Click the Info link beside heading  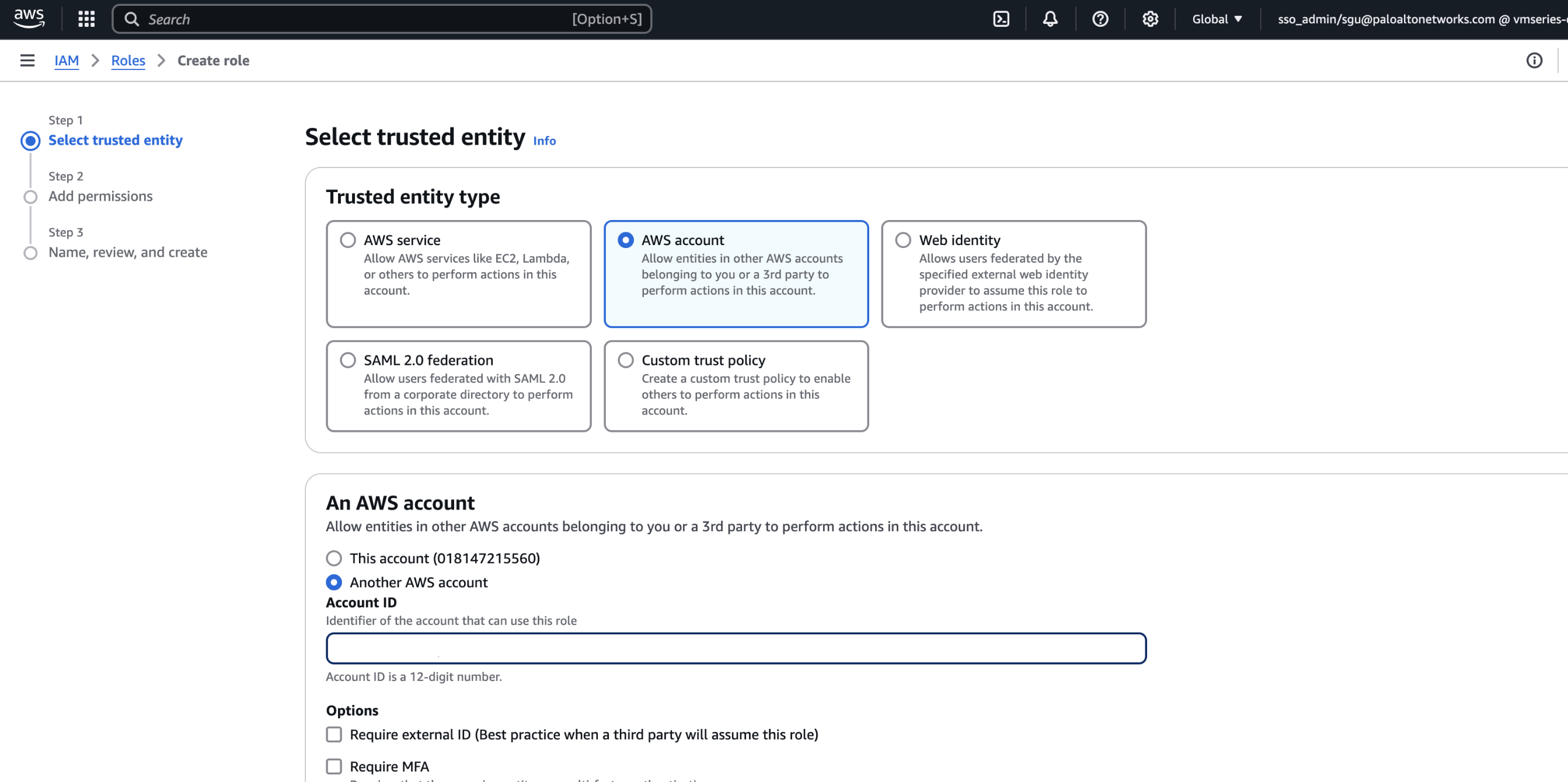[x=544, y=141]
